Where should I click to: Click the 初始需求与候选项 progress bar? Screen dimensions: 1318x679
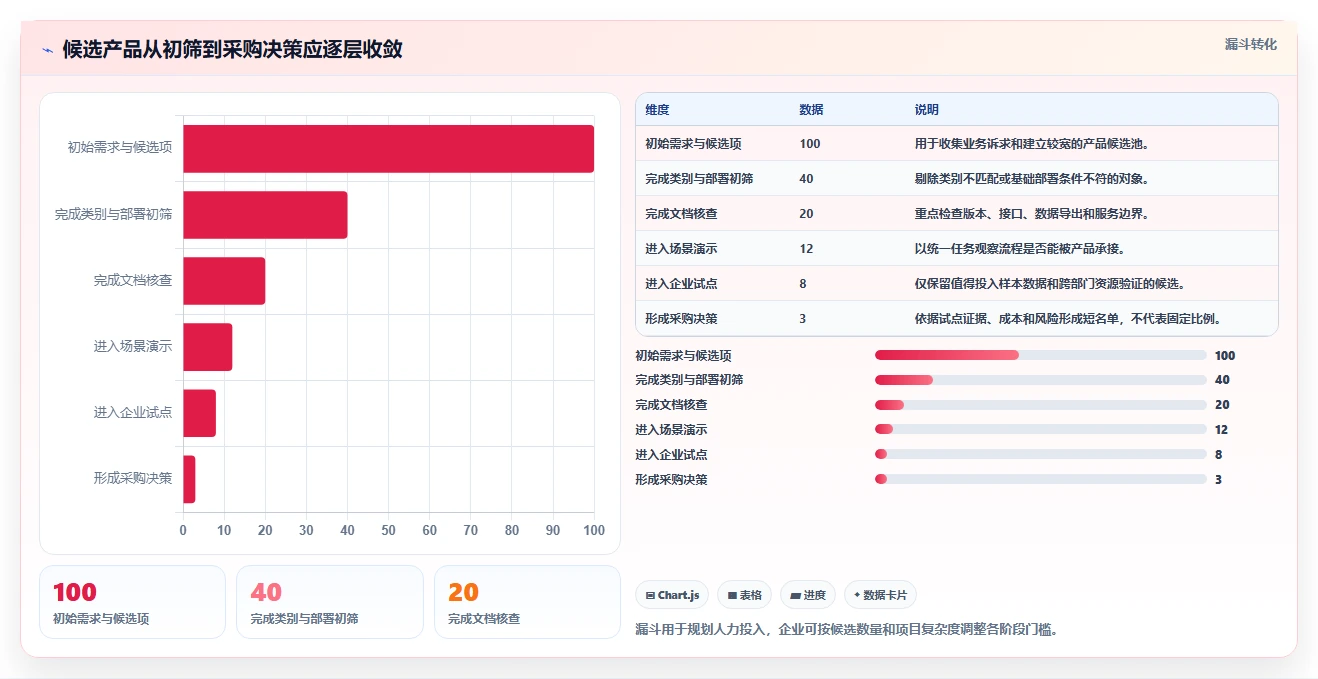pyautogui.click(x=1040, y=355)
